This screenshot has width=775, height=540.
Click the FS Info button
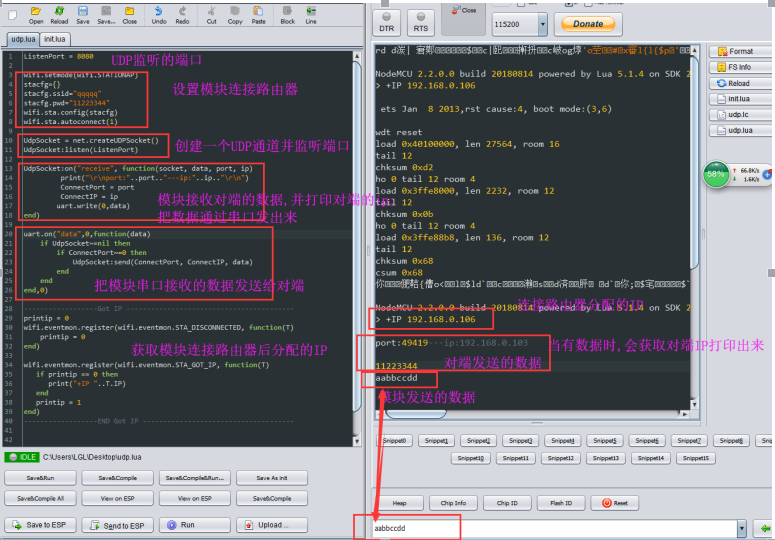click(740, 67)
